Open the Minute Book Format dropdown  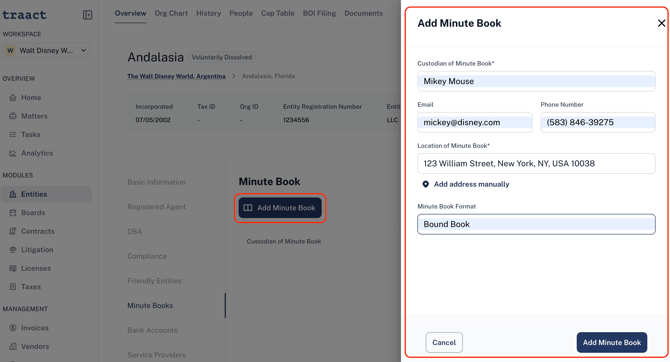tap(536, 224)
